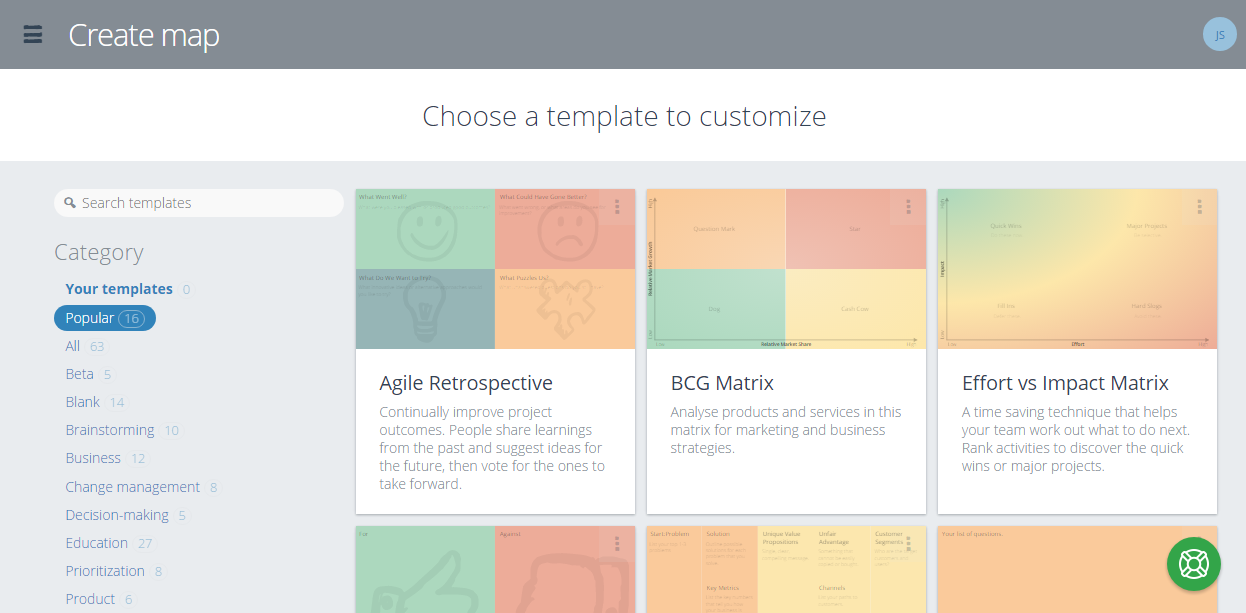Browse the Prioritization category
The image size is (1246, 613).
click(x=105, y=570)
